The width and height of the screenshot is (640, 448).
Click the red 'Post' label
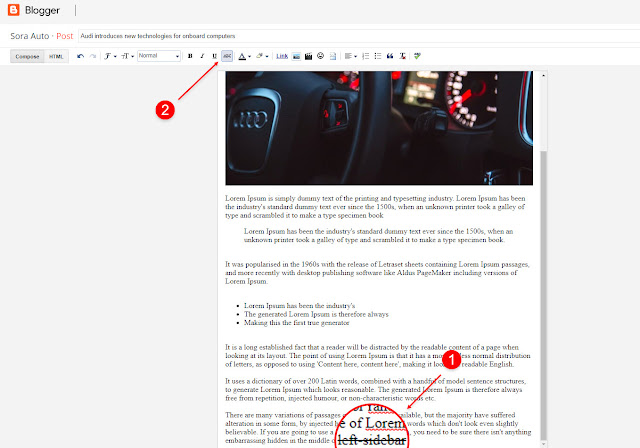pos(64,36)
